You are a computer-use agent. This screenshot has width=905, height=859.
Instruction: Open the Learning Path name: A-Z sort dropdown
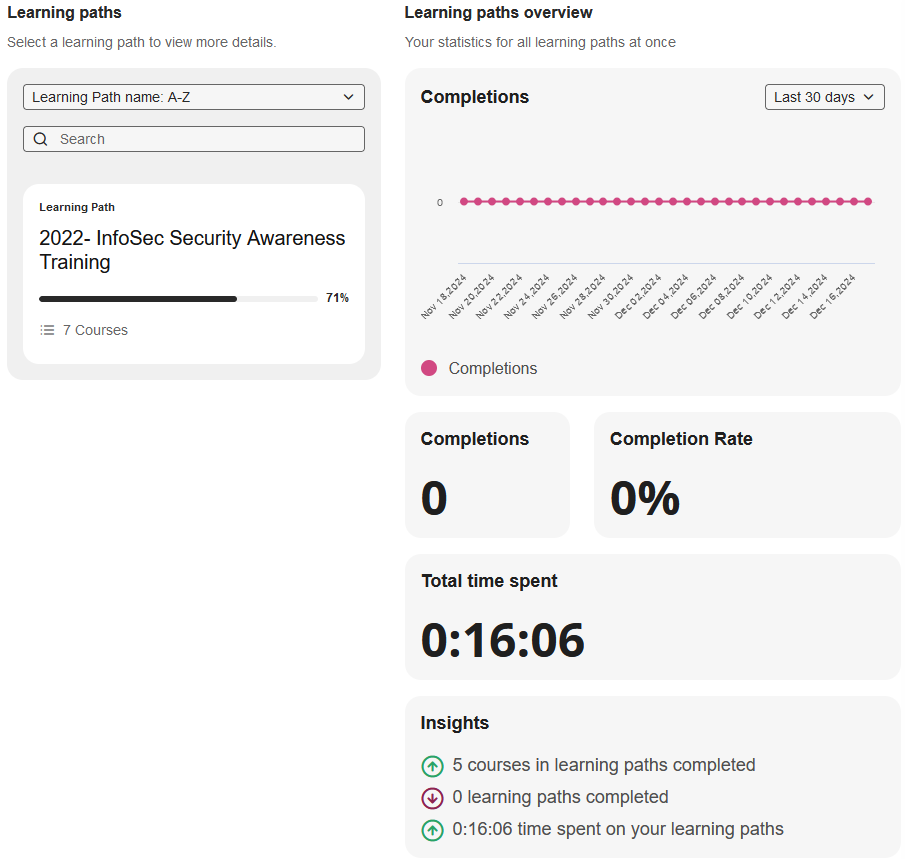(193, 97)
